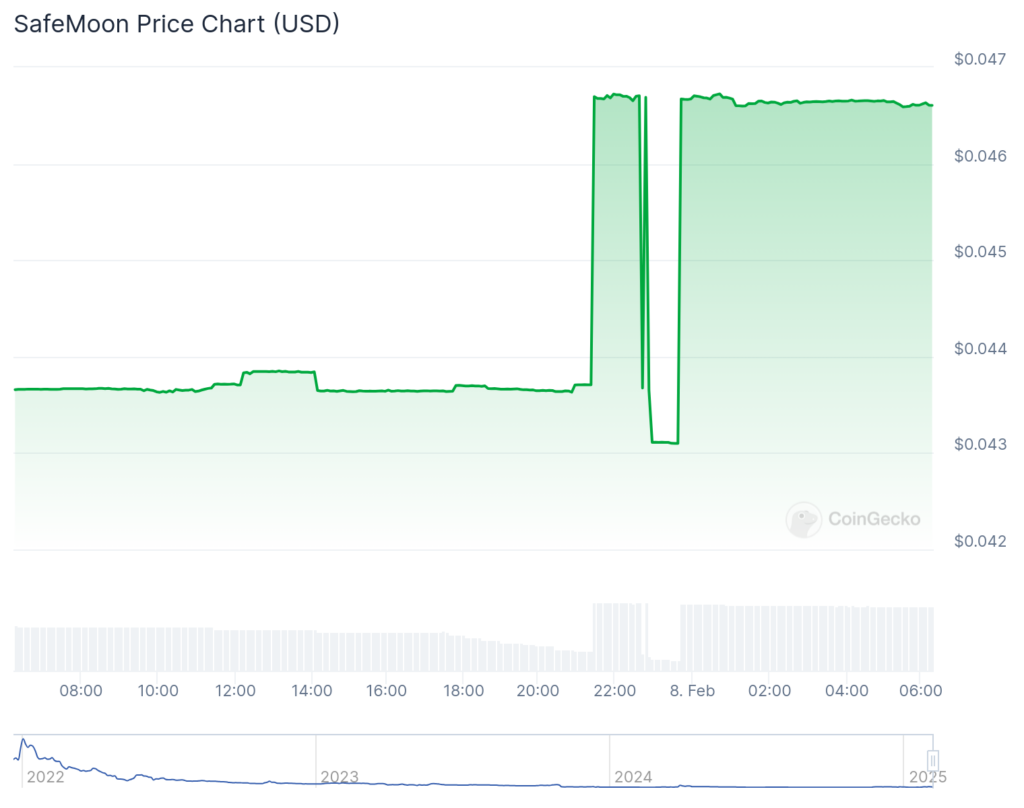Click the $0.043 price axis label
Image resolution: width=1024 pixels, height=808 pixels.
(x=980, y=444)
